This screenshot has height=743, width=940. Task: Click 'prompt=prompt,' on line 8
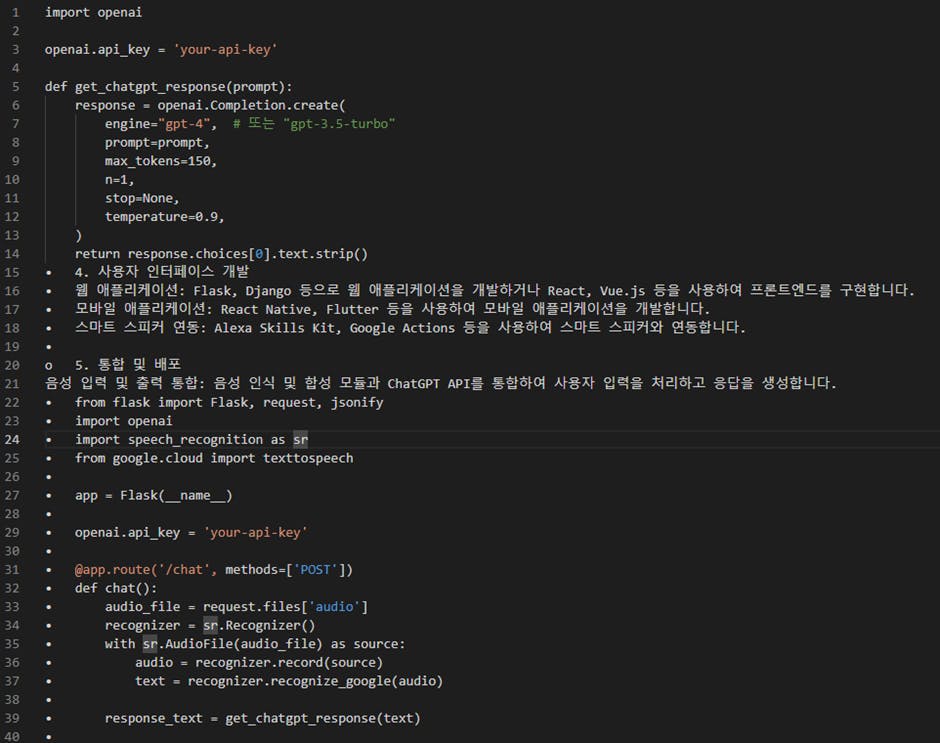point(157,143)
